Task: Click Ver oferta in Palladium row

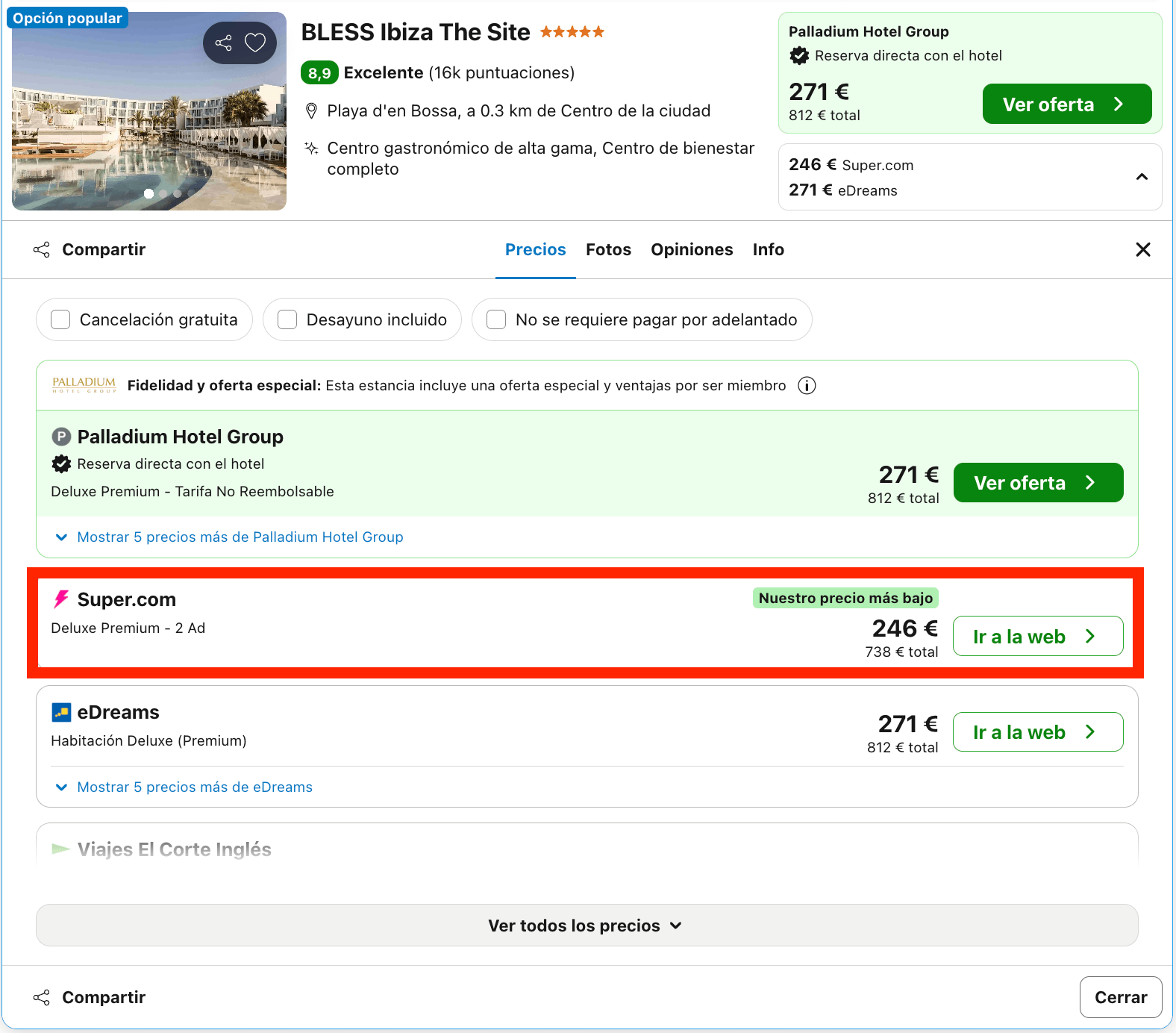Action: click(x=1038, y=482)
